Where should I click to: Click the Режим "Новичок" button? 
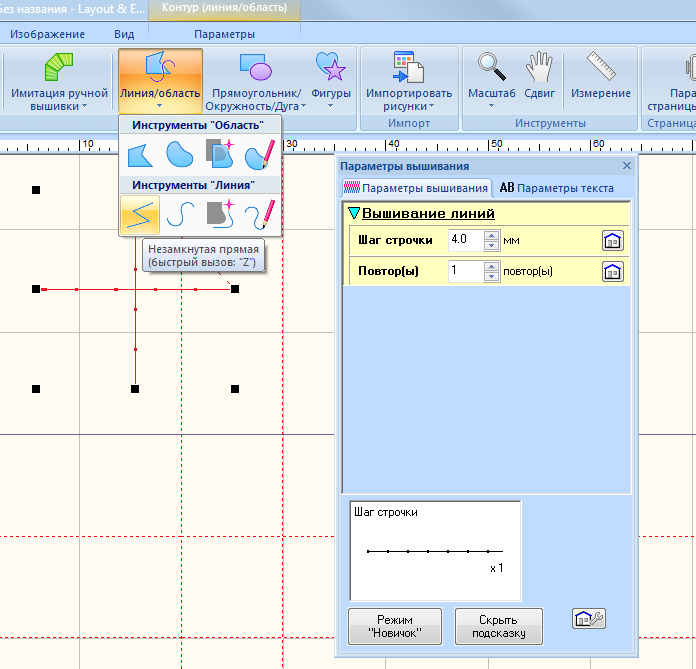pos(395,626)
